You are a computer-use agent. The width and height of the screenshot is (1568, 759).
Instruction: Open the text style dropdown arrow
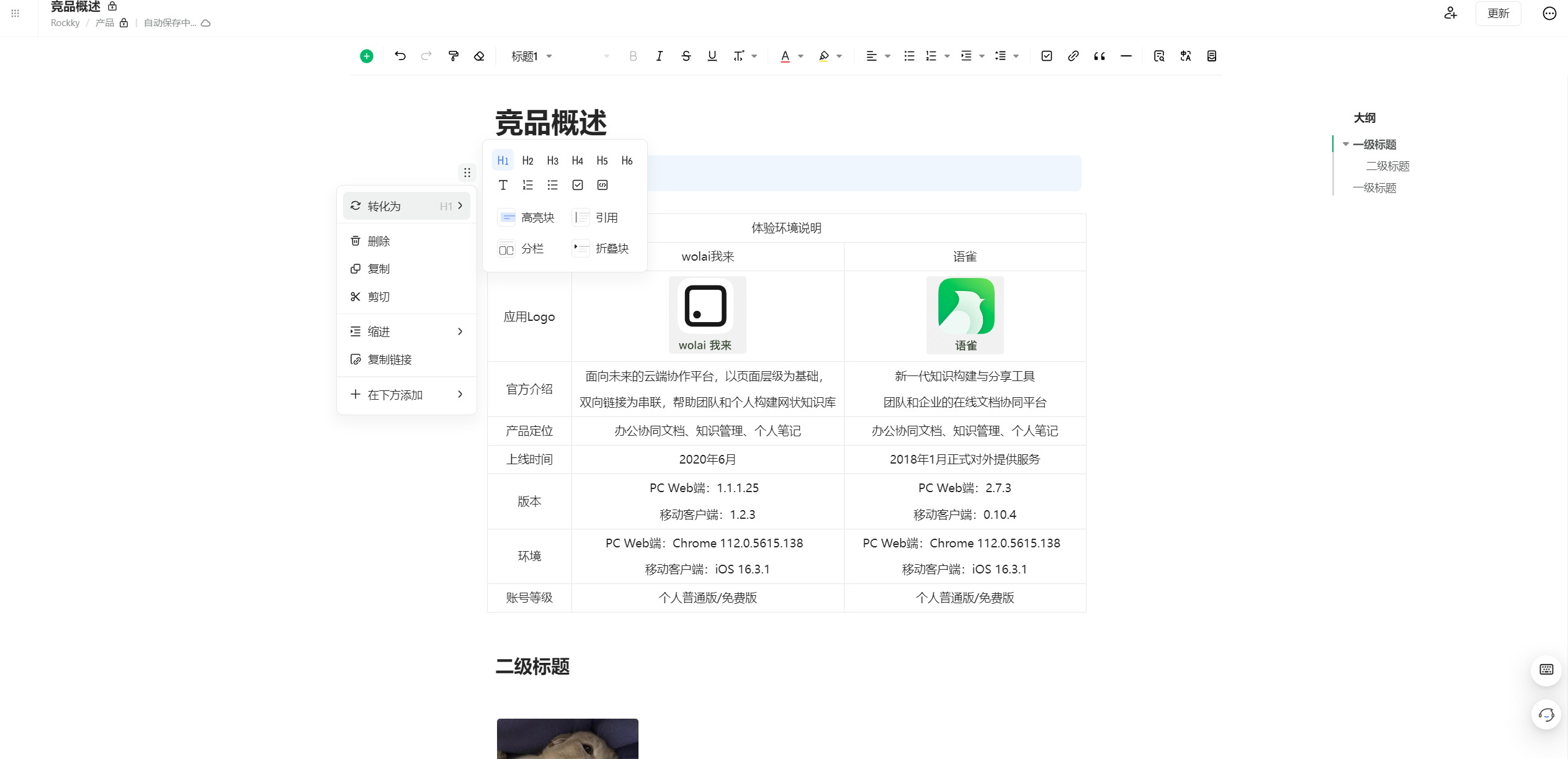[754, 56]
